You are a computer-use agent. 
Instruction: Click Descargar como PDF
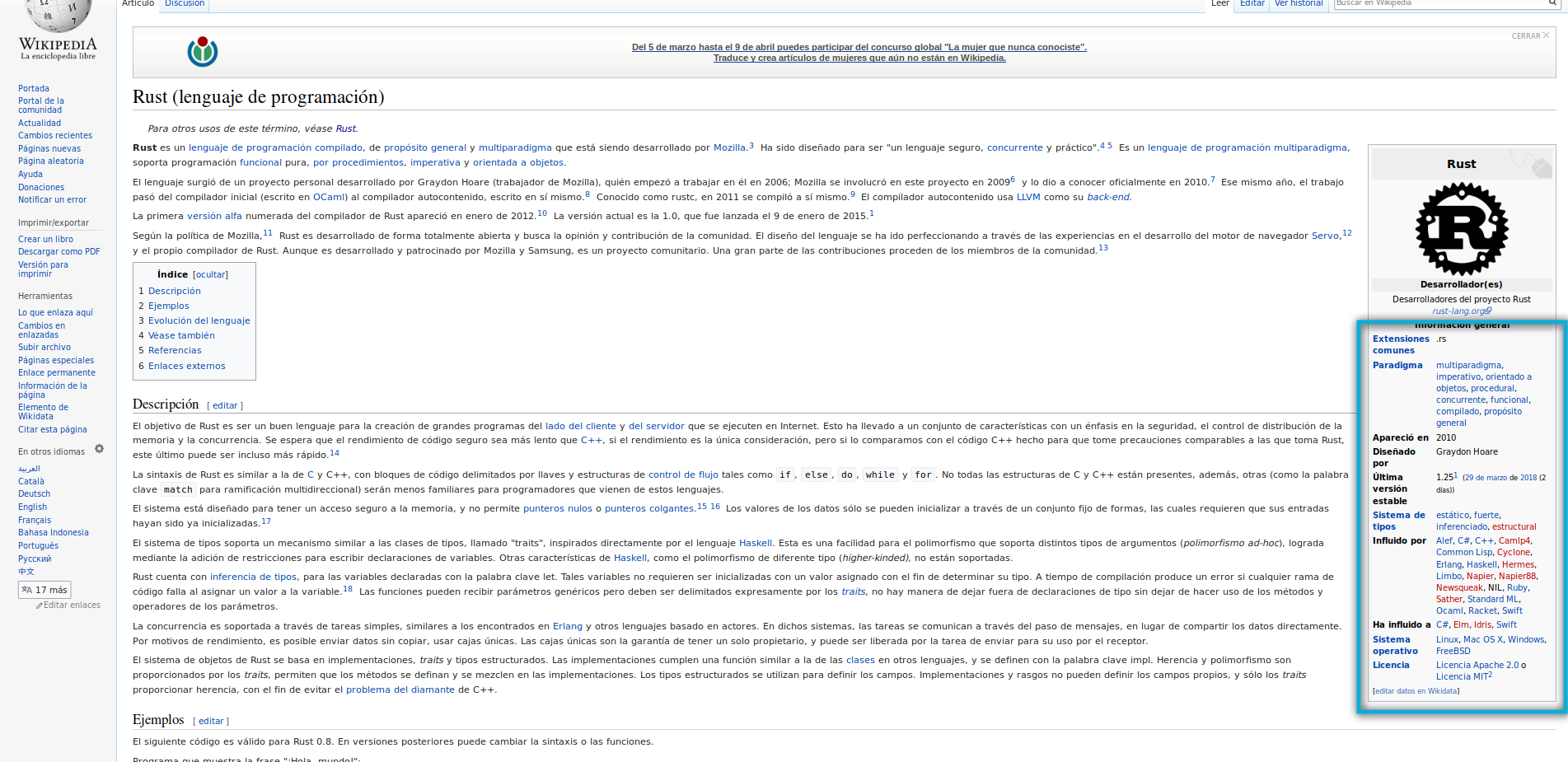[59, 252]
